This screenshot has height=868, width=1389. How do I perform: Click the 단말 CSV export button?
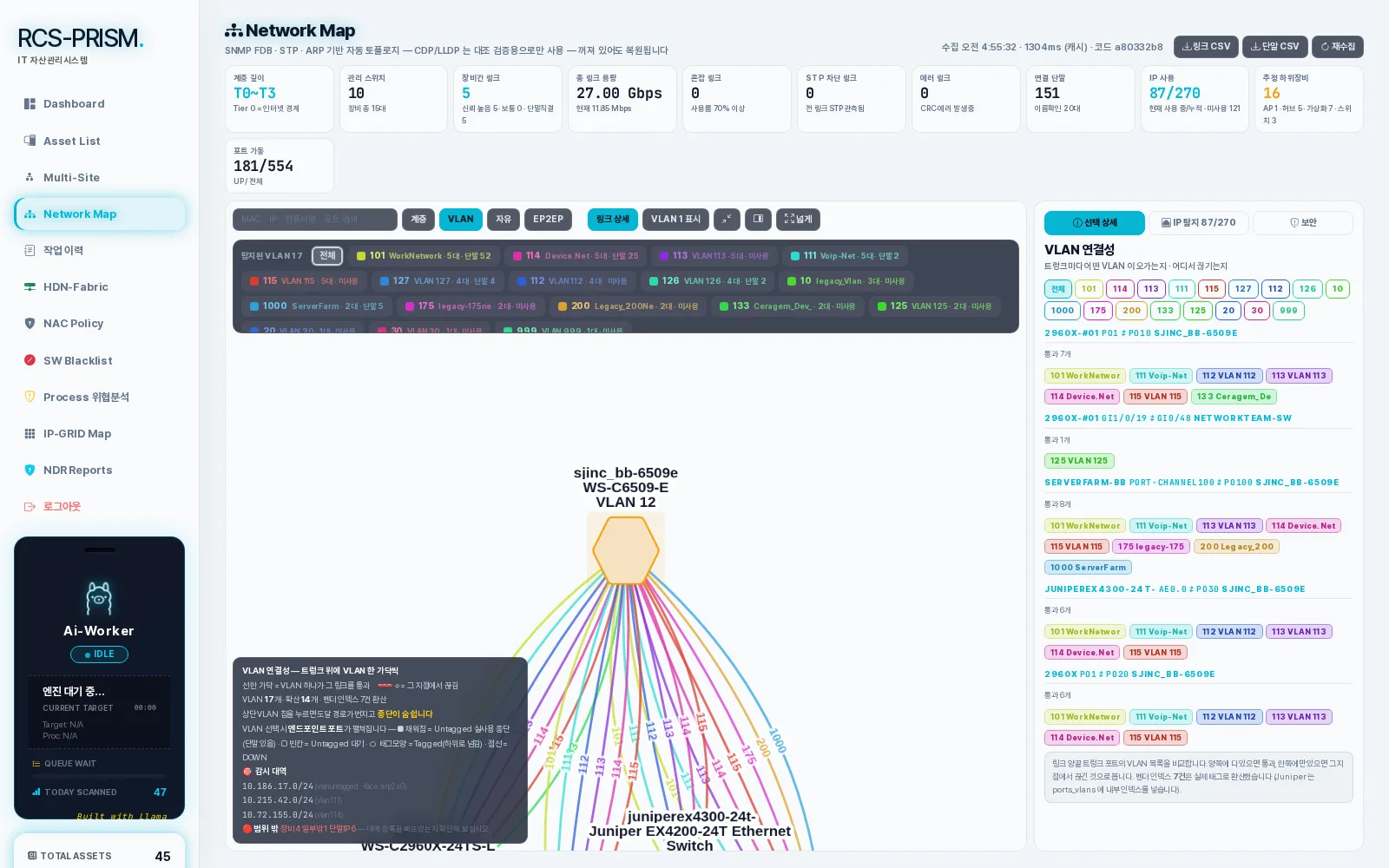coord(1275,47)
